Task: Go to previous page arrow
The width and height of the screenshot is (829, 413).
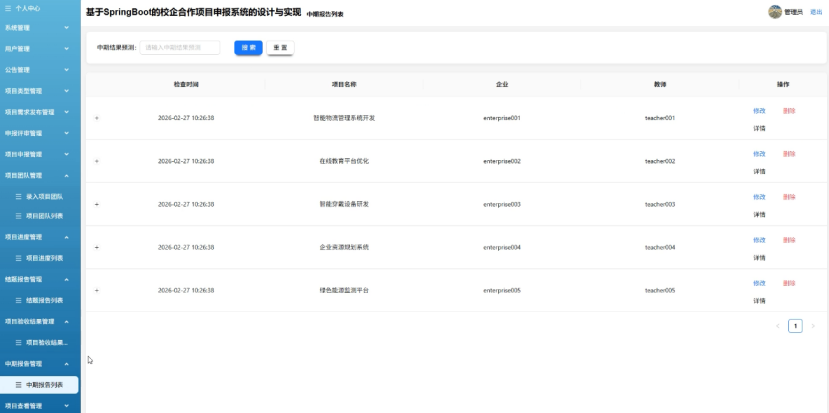Action: pyautogui.click(x=778, y=326)
